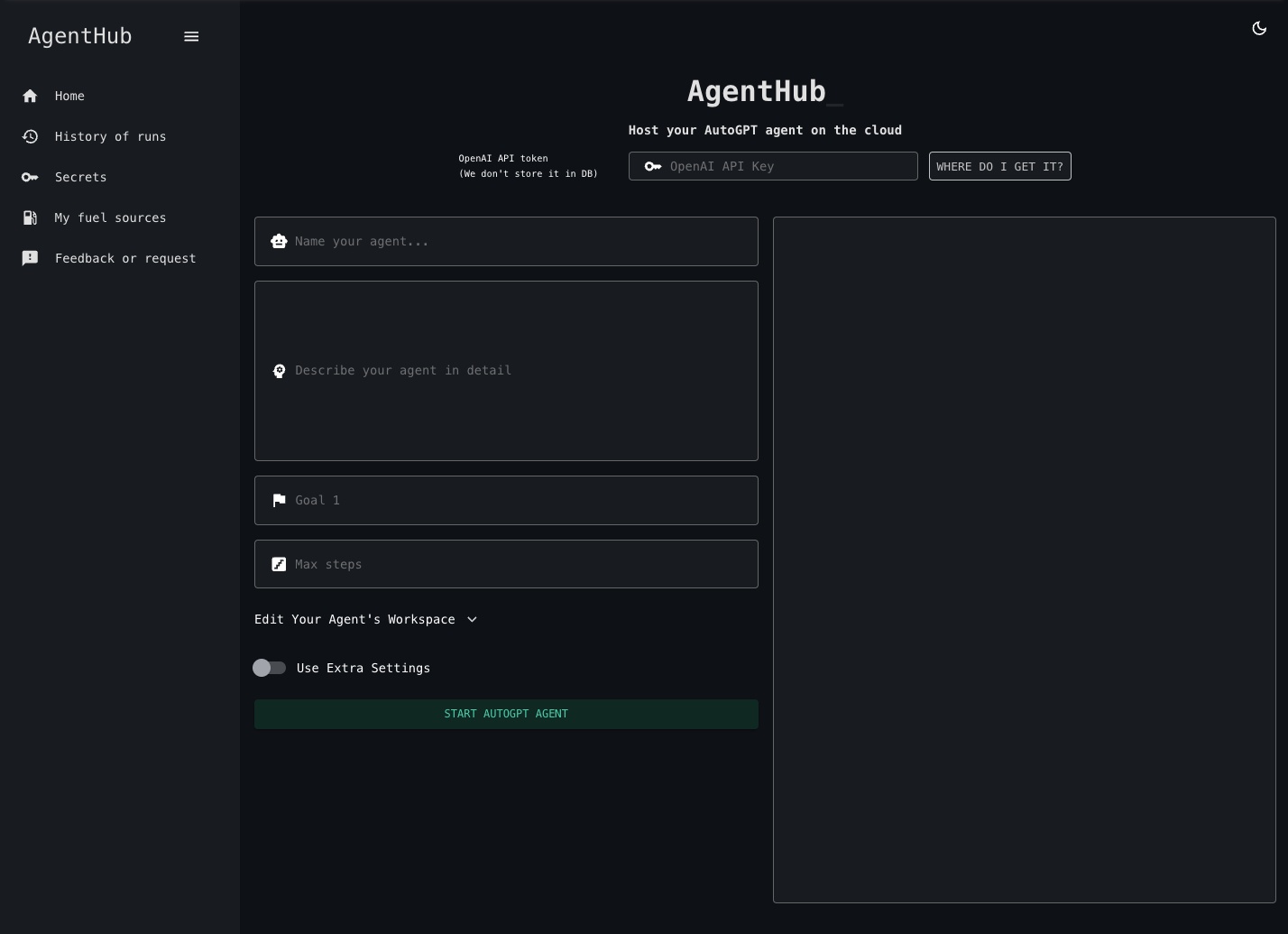
Task: Click the 'Edit Your Agent's Workspace' text
Action: point(354,619)
